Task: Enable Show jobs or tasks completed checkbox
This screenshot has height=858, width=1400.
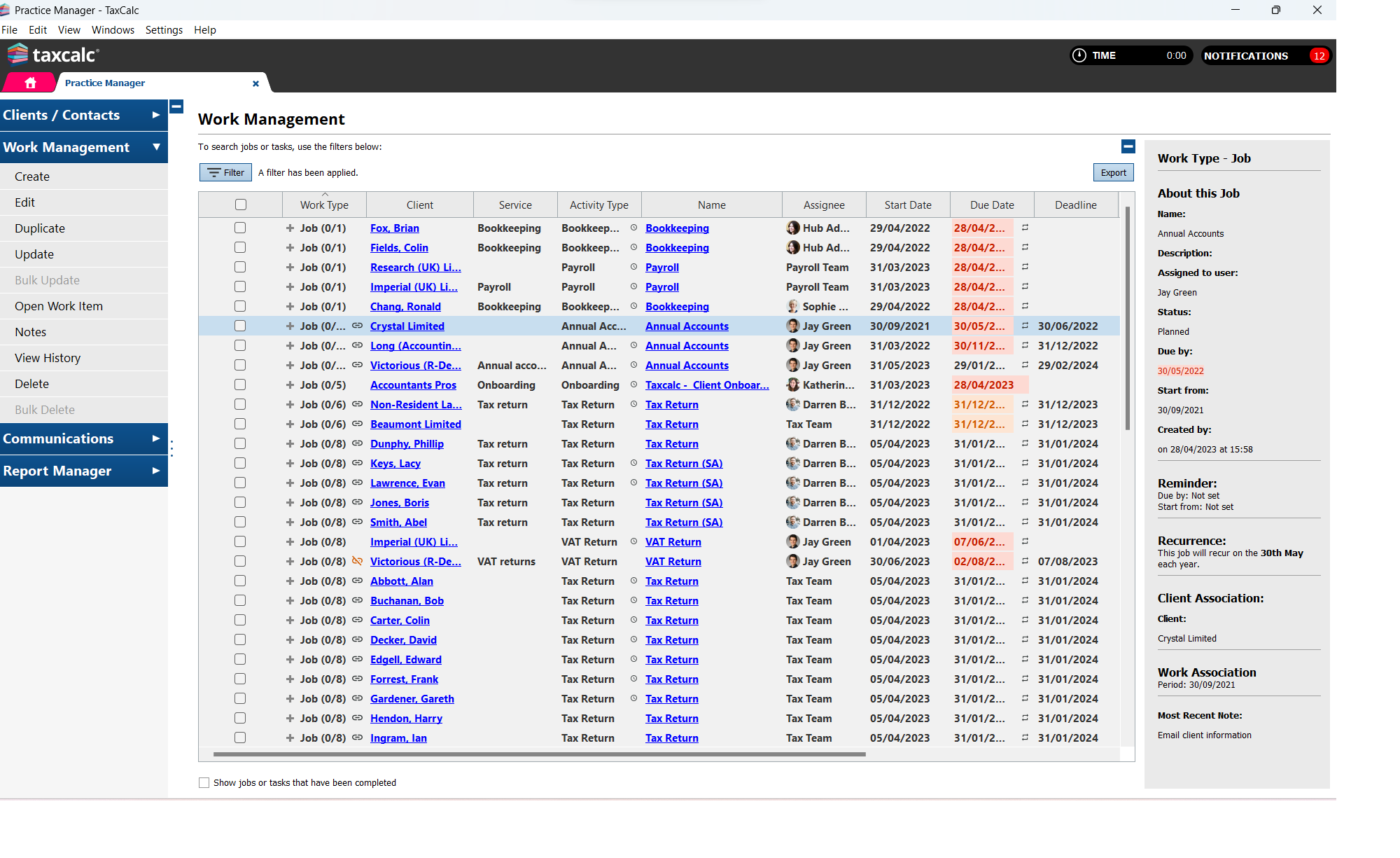Action: pos(204,782)
